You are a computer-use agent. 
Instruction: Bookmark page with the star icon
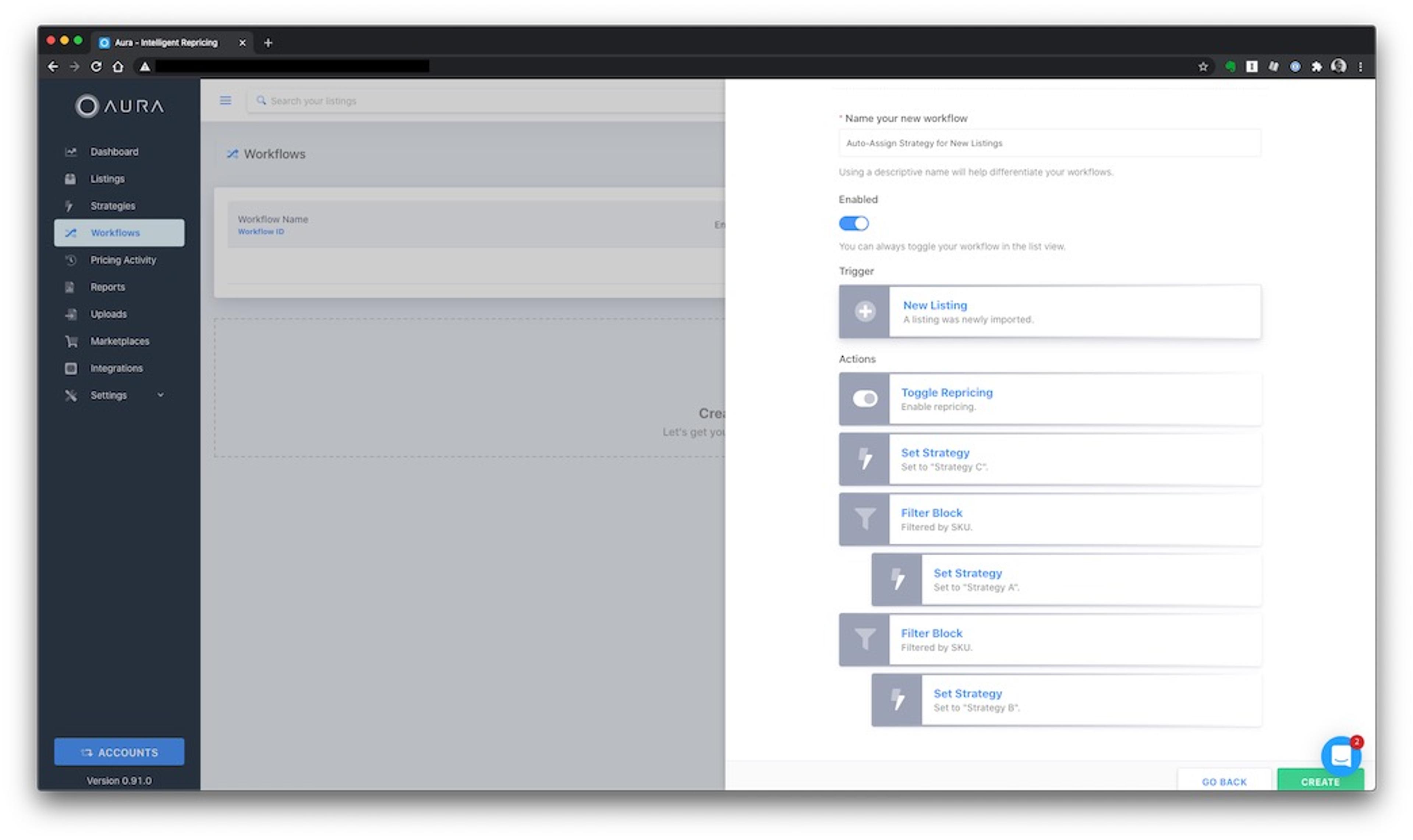click(1203, 67)
